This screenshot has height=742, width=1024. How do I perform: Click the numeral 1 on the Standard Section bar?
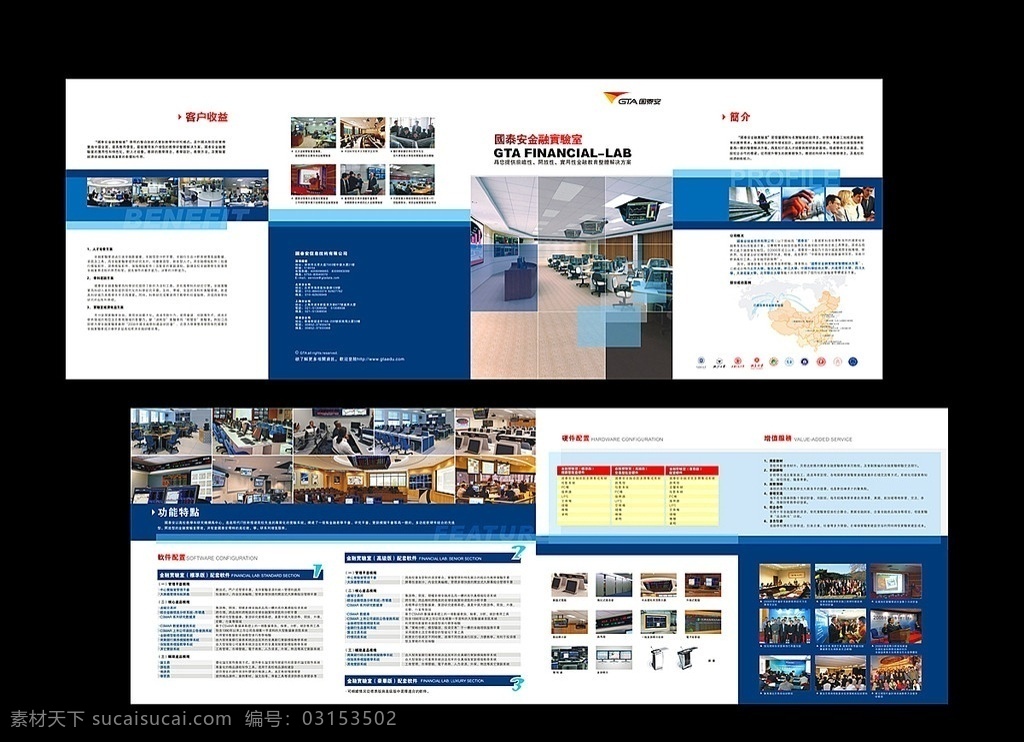click(317, 572)
